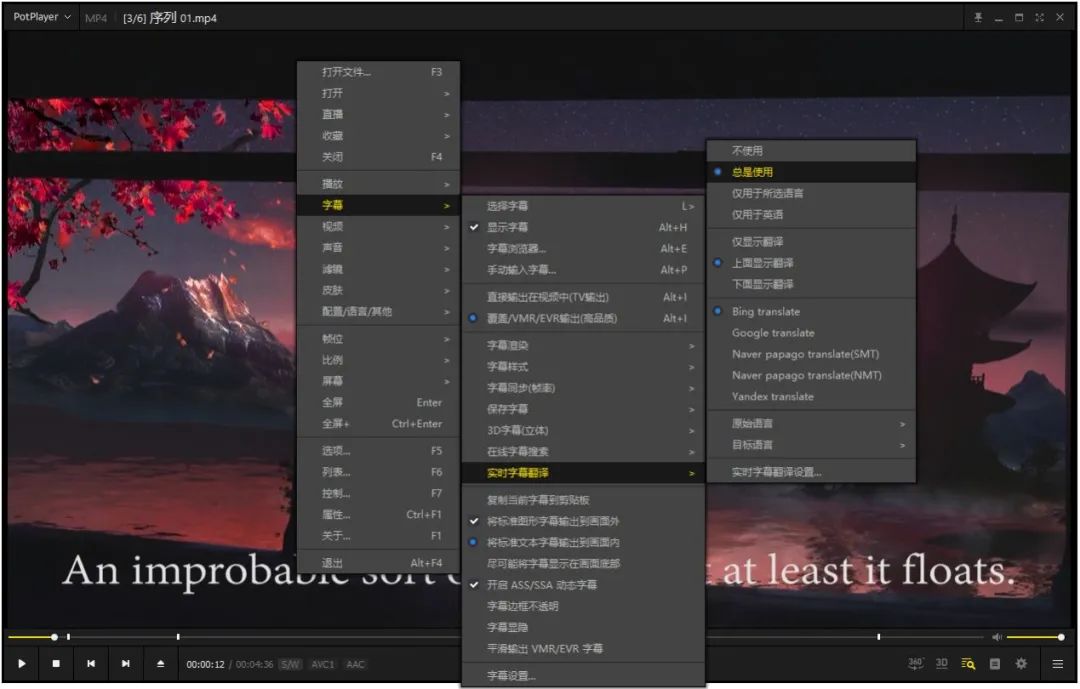The height and width of the screenshot is (689, 1080).
Task: Maximize the PotPlayer window
Action: (x=1019, y=18)
